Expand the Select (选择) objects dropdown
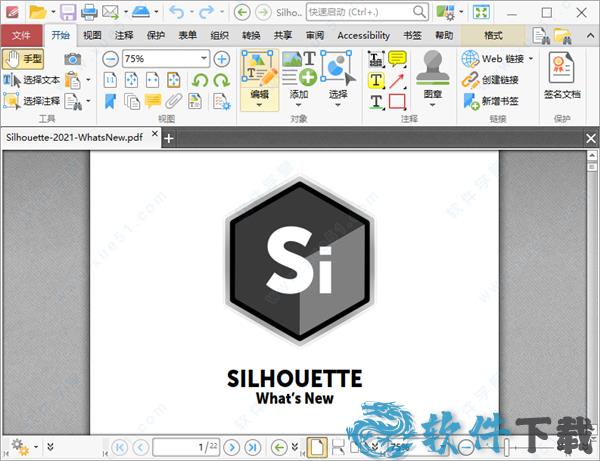 point(338,105)
